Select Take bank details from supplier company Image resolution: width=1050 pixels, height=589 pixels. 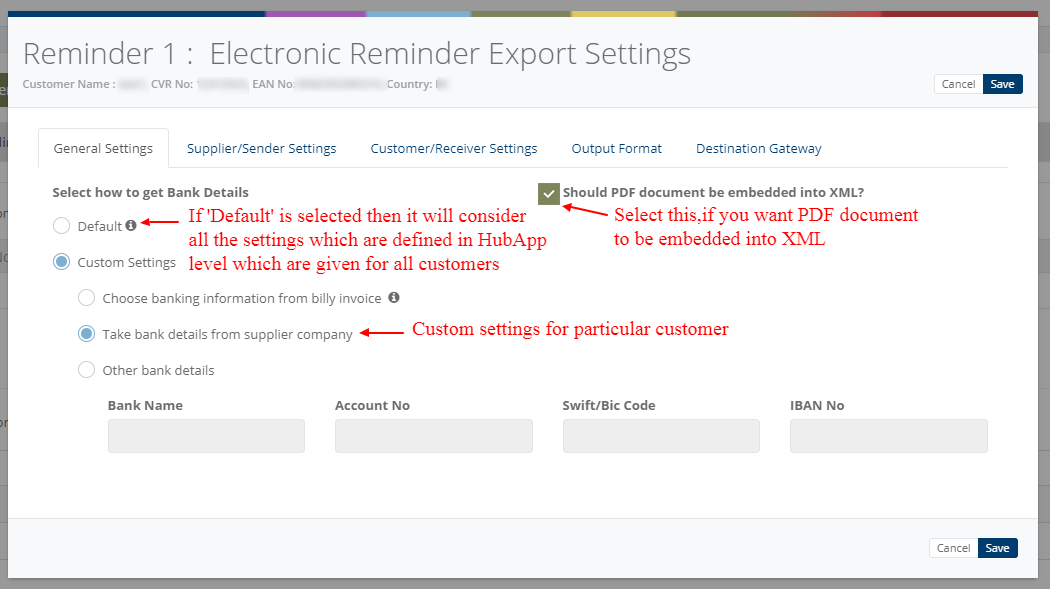[87, 334]
